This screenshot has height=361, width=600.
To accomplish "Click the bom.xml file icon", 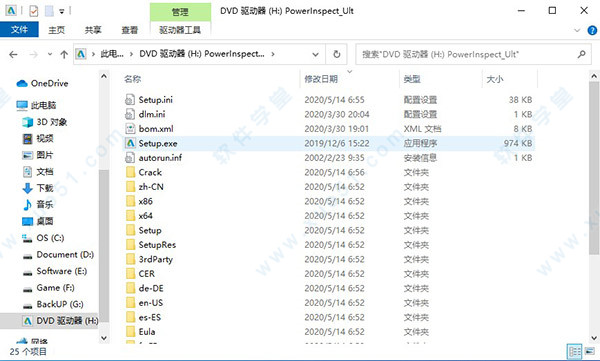I will point(130,129).
